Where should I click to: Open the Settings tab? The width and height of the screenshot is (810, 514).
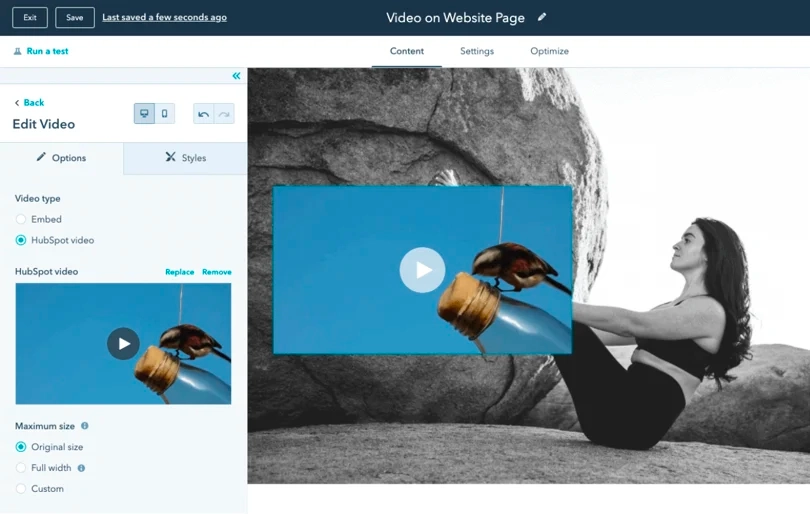pos(477,51)
